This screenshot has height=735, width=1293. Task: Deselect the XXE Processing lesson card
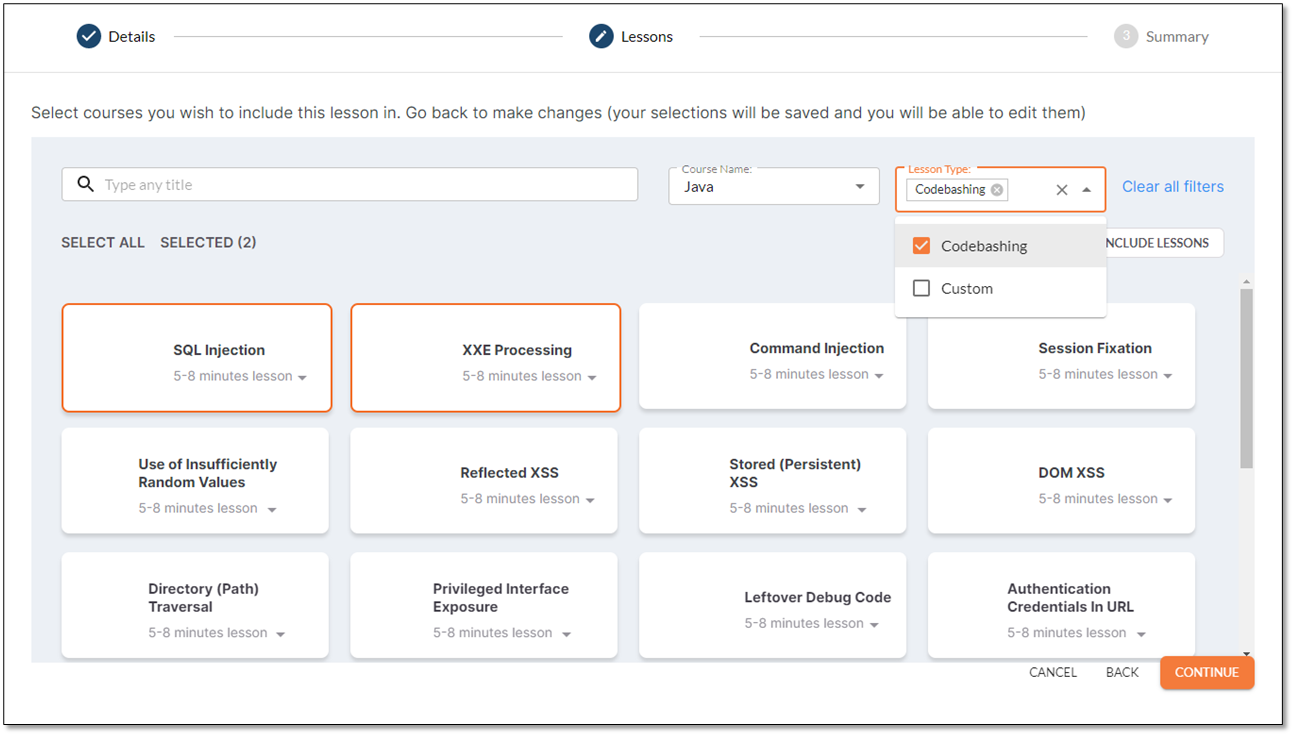click(x=485, y=358)
